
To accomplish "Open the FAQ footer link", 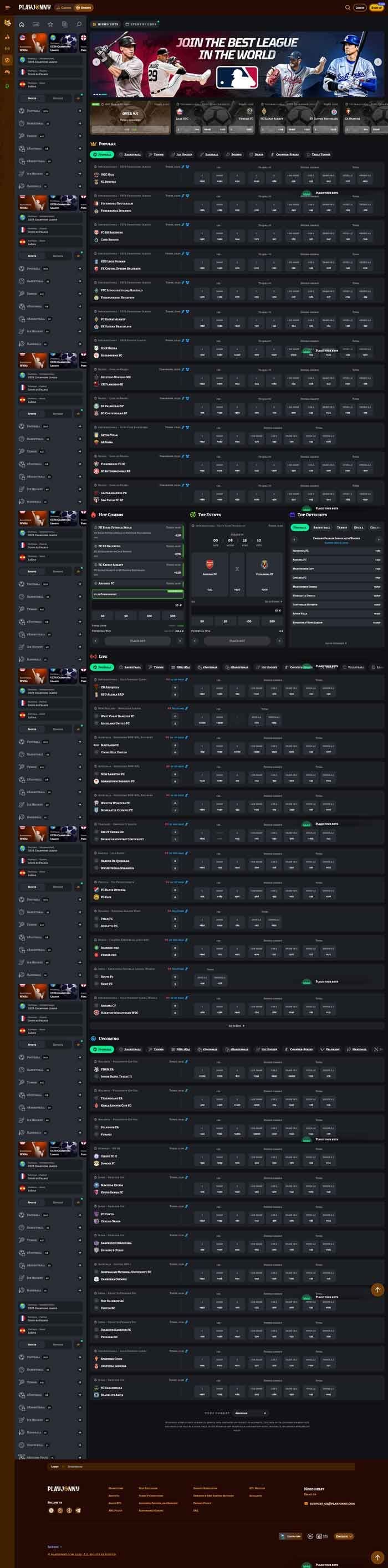I will tap(196, 1510).
